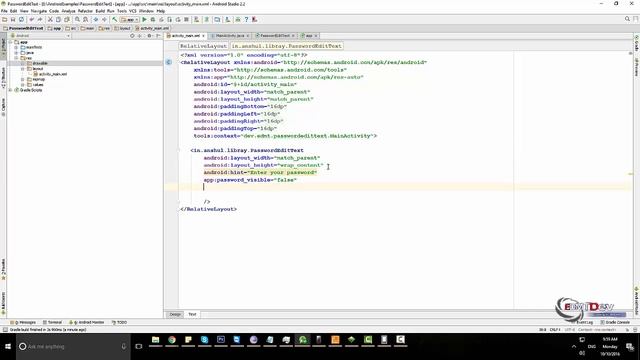The width and height of the screenshot is (640, 360).
Task: Click the green Run app button
Action: [144, 19]
